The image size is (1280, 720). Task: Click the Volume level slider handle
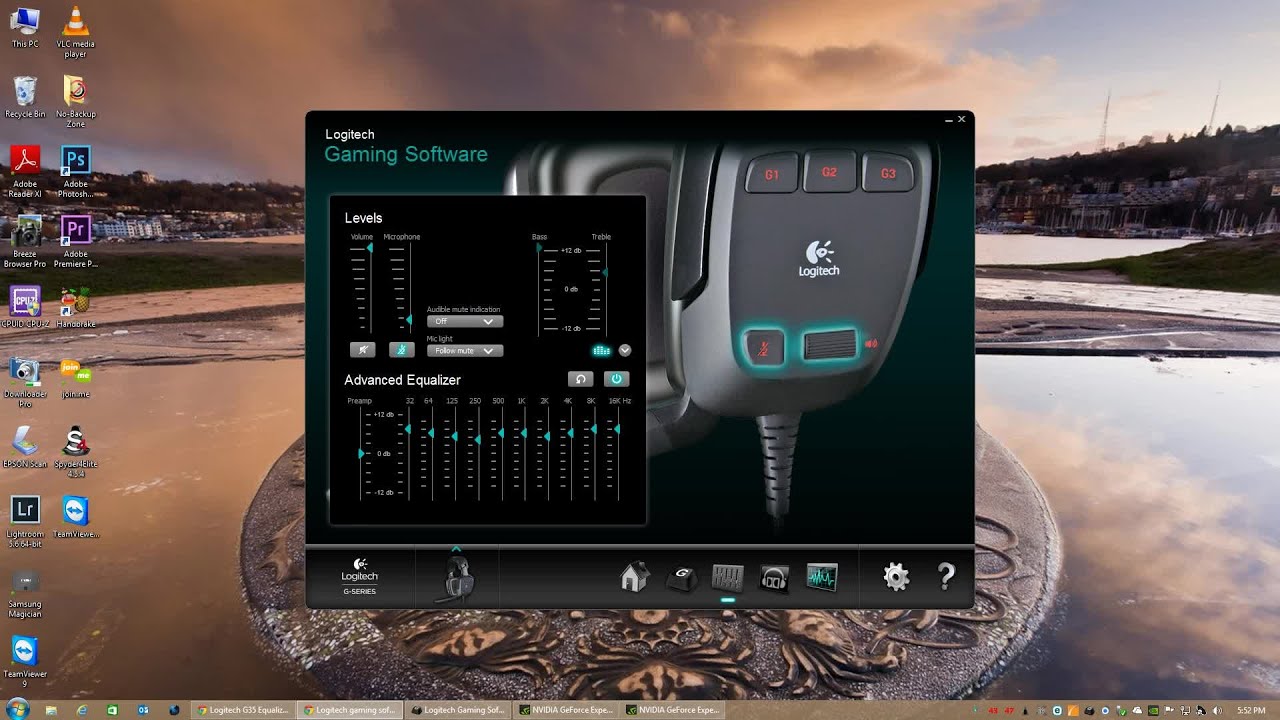(x=369, y=247)
